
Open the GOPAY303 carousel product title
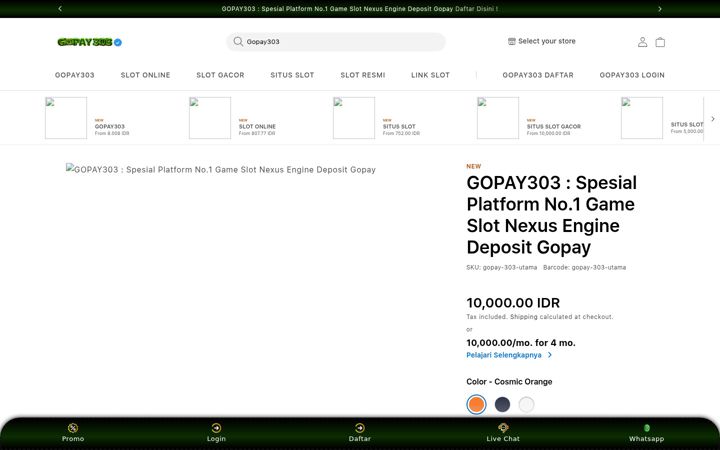110,126
